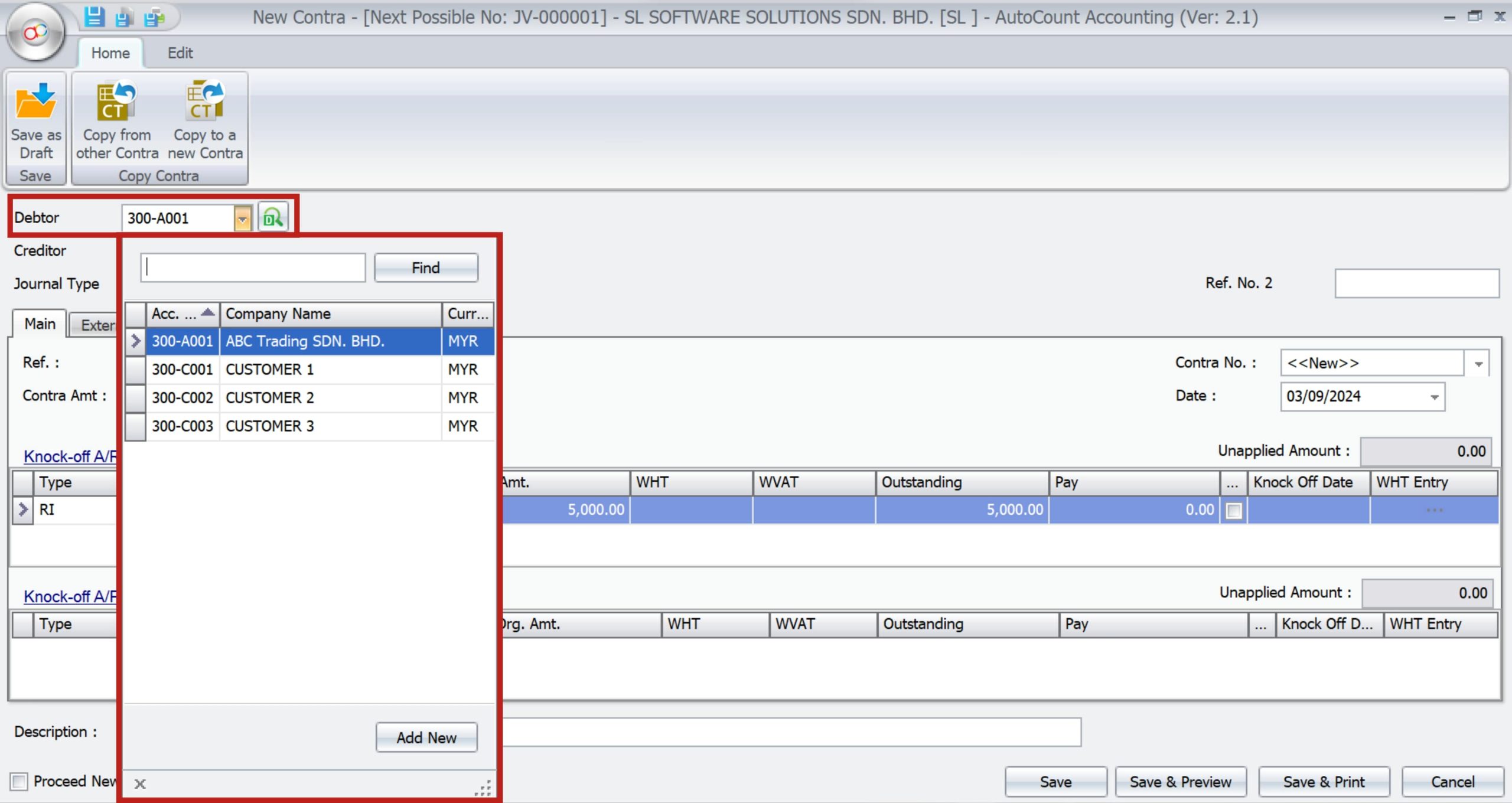Close the debtor lookup popup via its X icon

coord(141,784)
